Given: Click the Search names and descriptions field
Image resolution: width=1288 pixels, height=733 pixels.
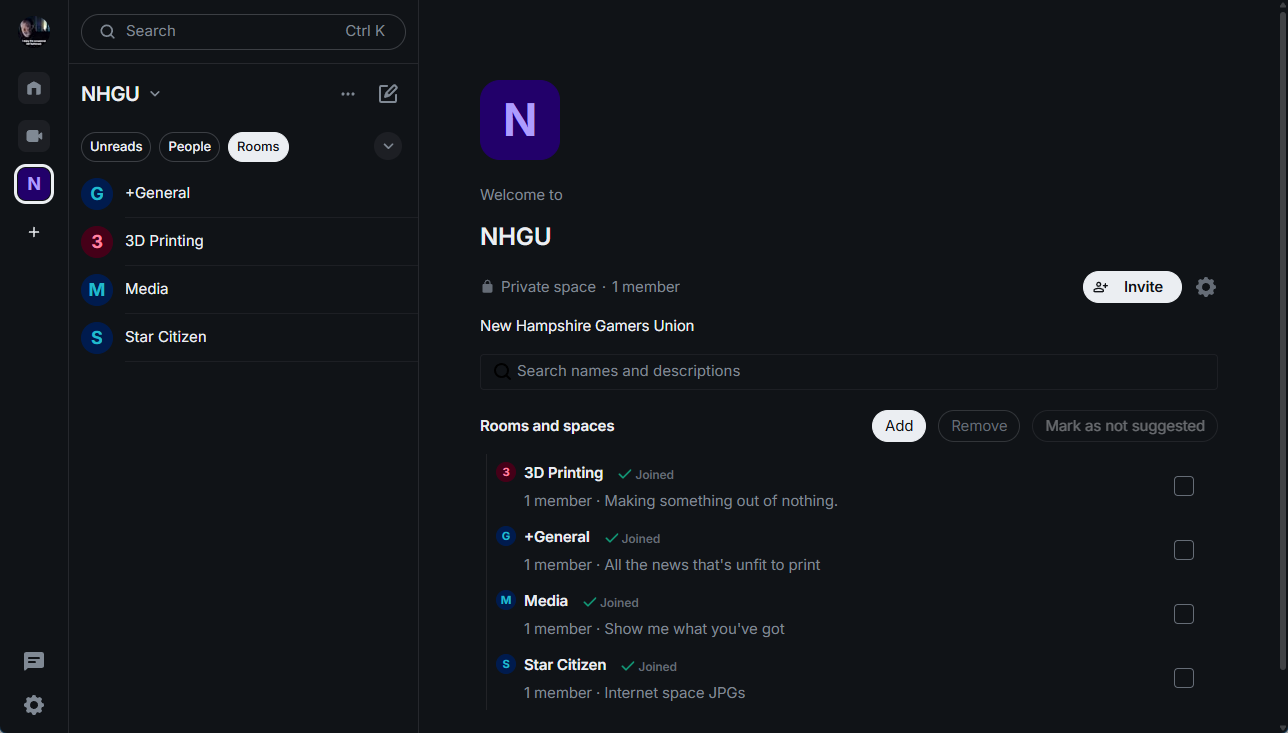Looking at the screenshot, I should [x=848, y=371].
